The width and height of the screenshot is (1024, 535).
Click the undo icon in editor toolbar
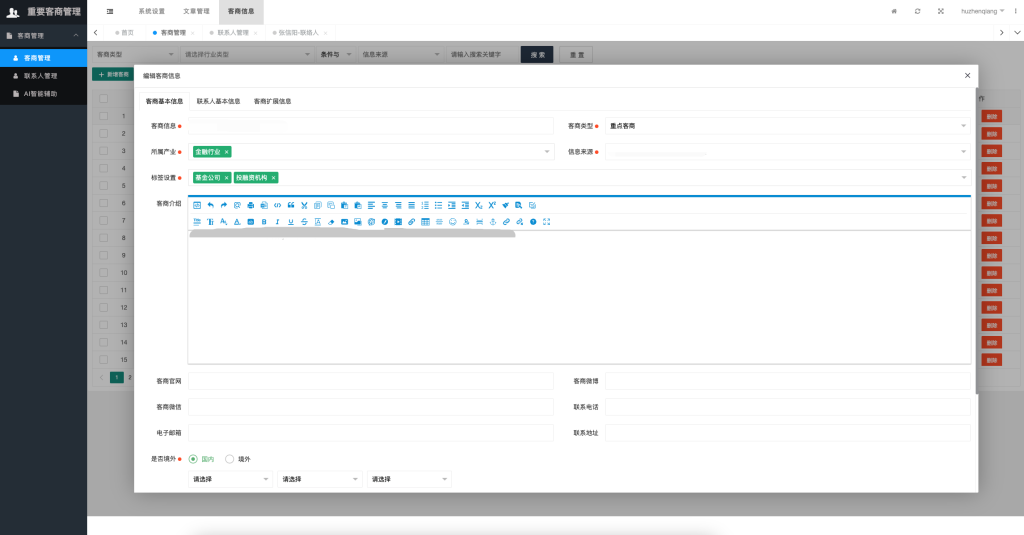(x=210, y=205)
